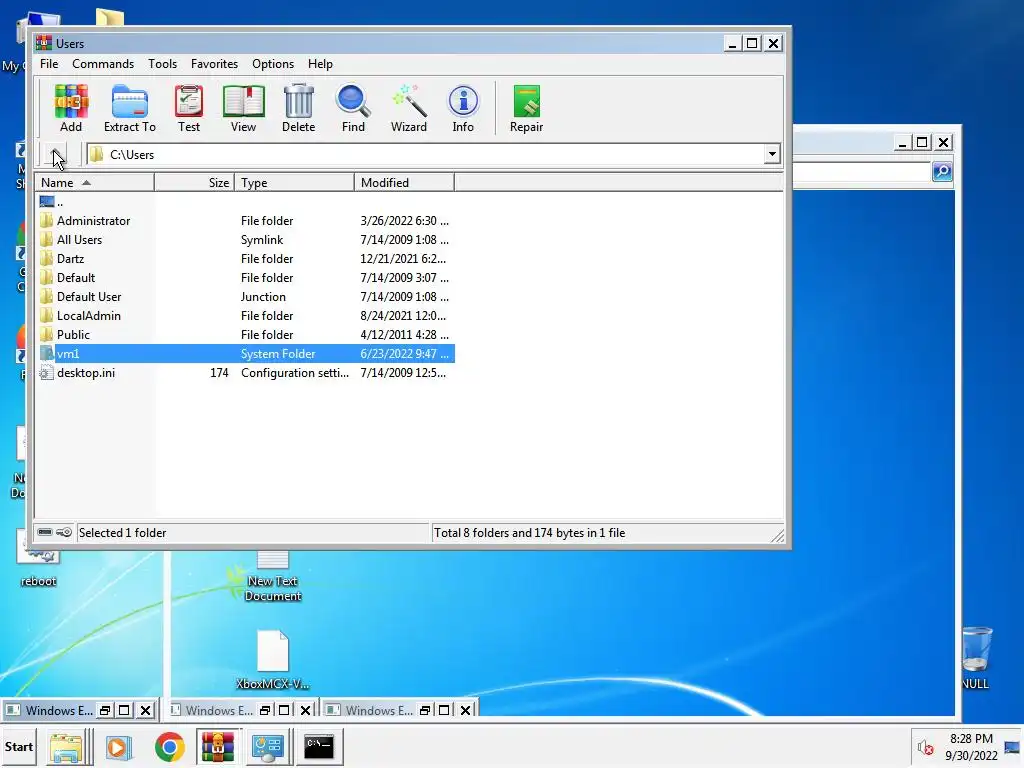Select the Default User junction row
Viewport: 1024px width, 768px height.
coord(246,296)
